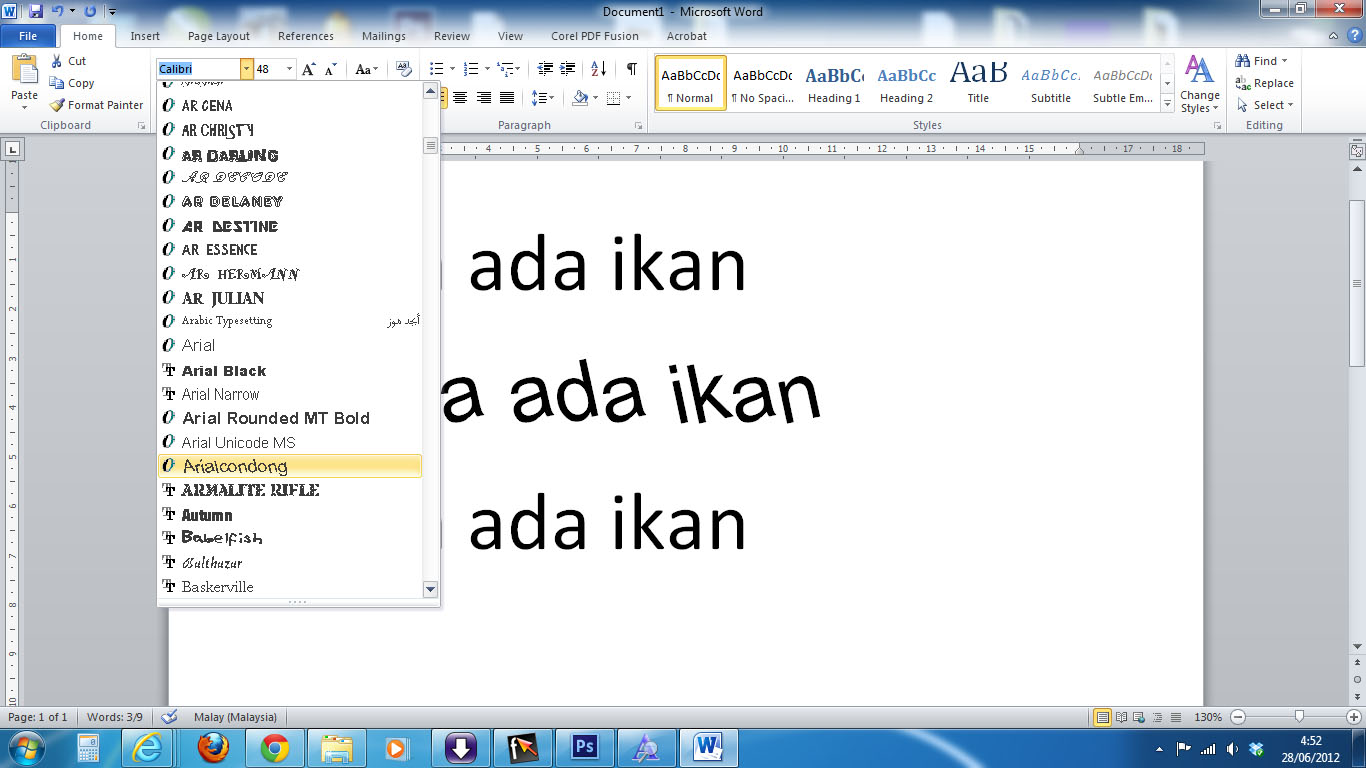Open the font name dropdown arrow
Screen dimensions: 1366x768
coord(247,69)
